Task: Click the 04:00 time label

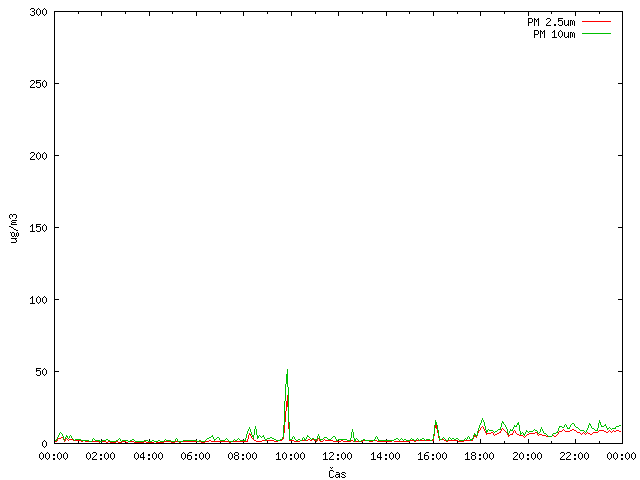Action: tap(148, 456)
